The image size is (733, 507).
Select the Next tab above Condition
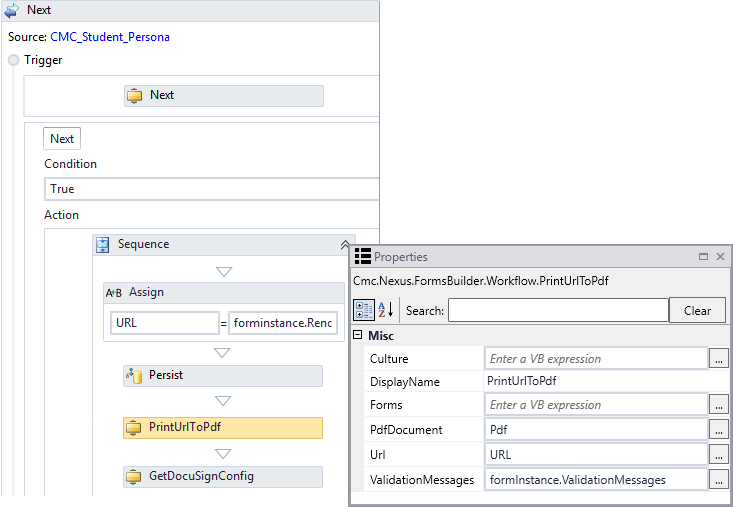62,139
